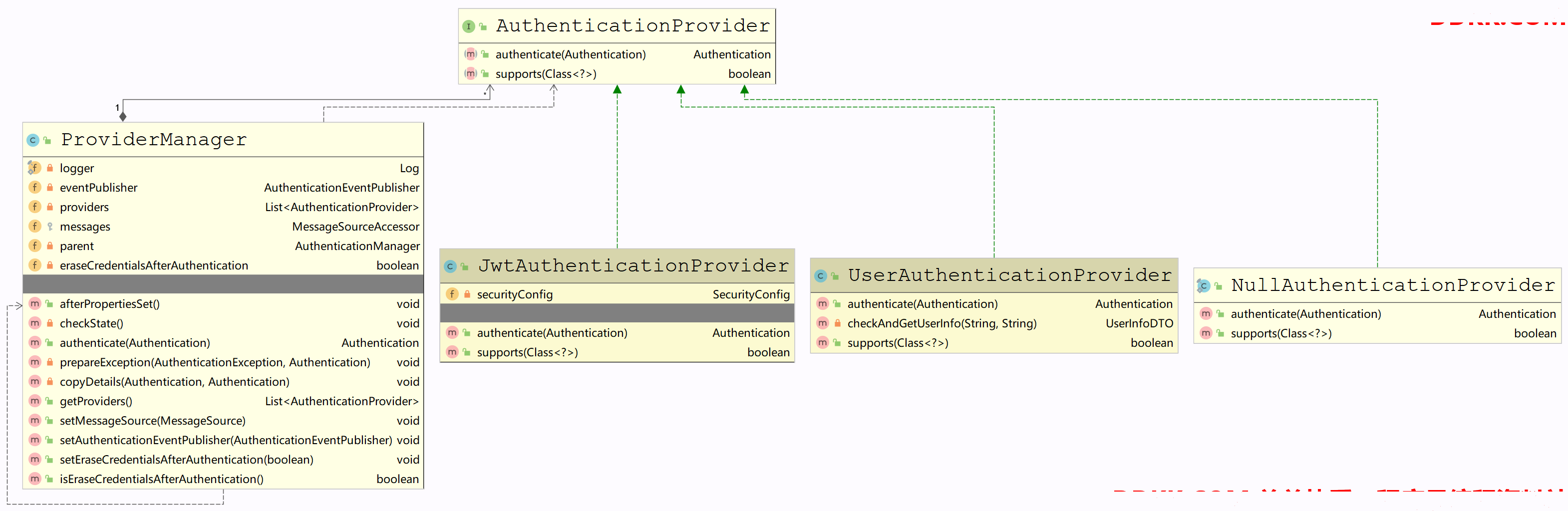The height and width of the screenshot is (511, 1568).
Task: Select the ProviderManager class title
Action: 153,140
